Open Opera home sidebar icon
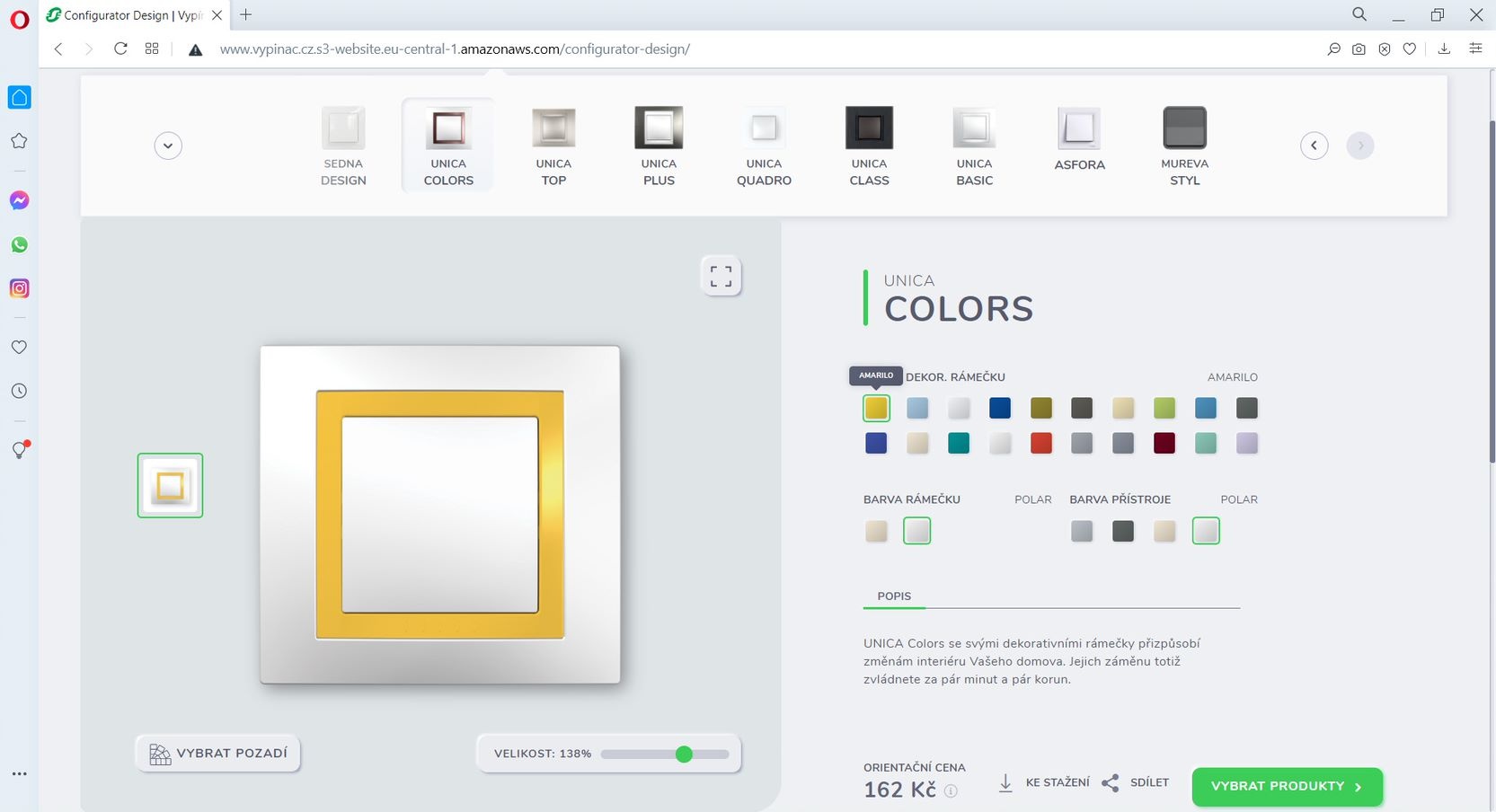Screen dimensions: 1496x812 point(19,97)
